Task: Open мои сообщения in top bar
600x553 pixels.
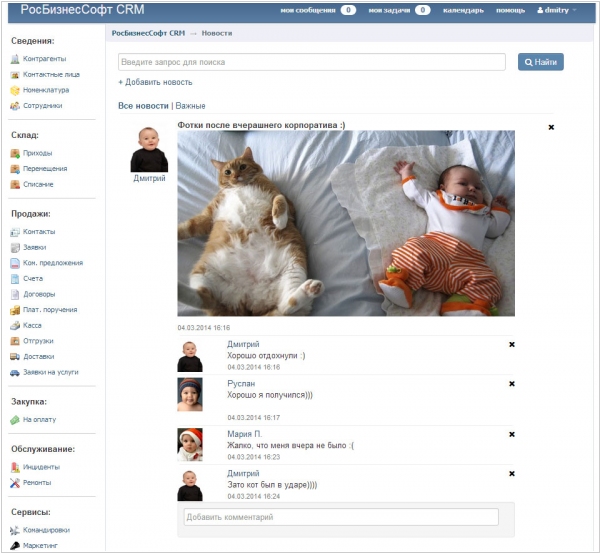Action: point(308,10)
